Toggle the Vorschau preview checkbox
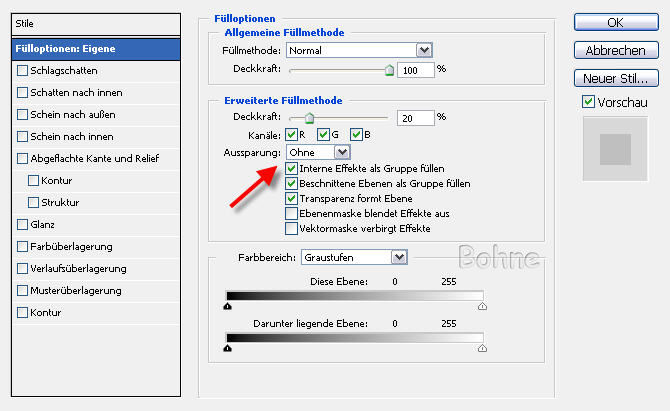 588,102
